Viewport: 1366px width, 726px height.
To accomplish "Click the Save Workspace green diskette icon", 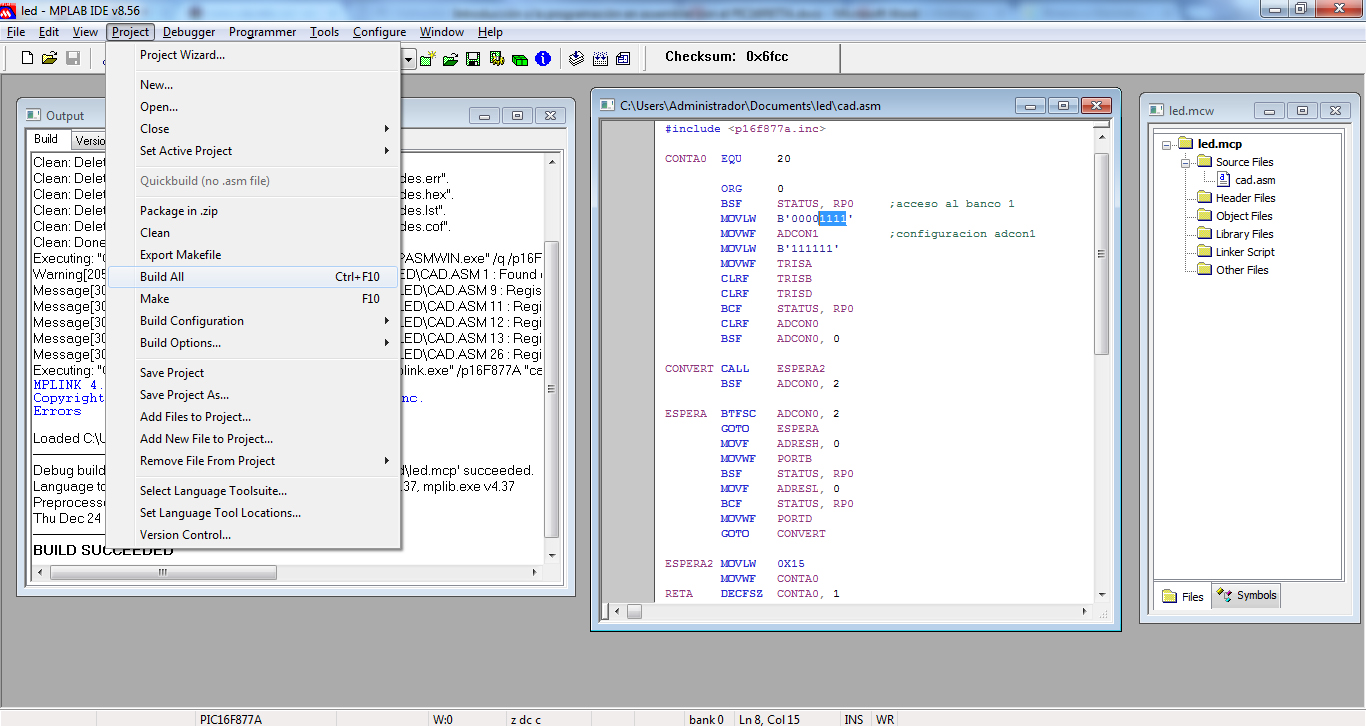I will [x=473, y=58].
